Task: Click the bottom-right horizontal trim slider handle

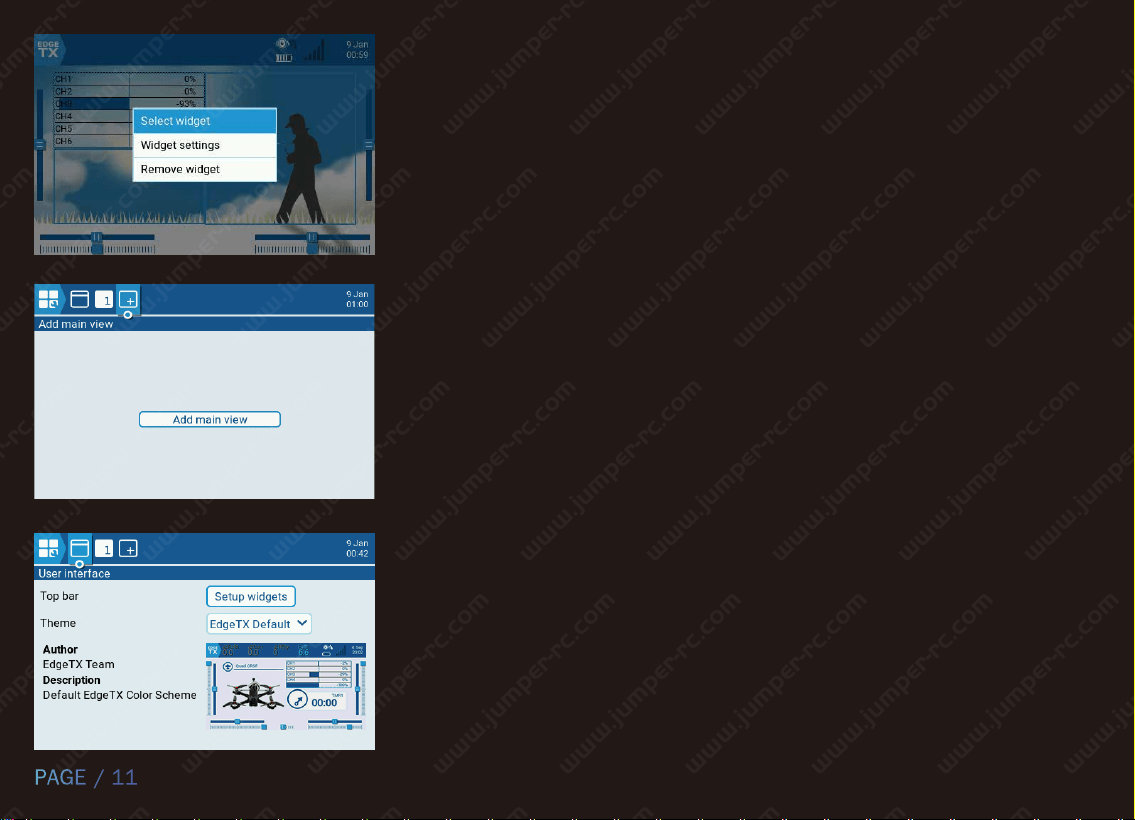Action: pos(313,237)
